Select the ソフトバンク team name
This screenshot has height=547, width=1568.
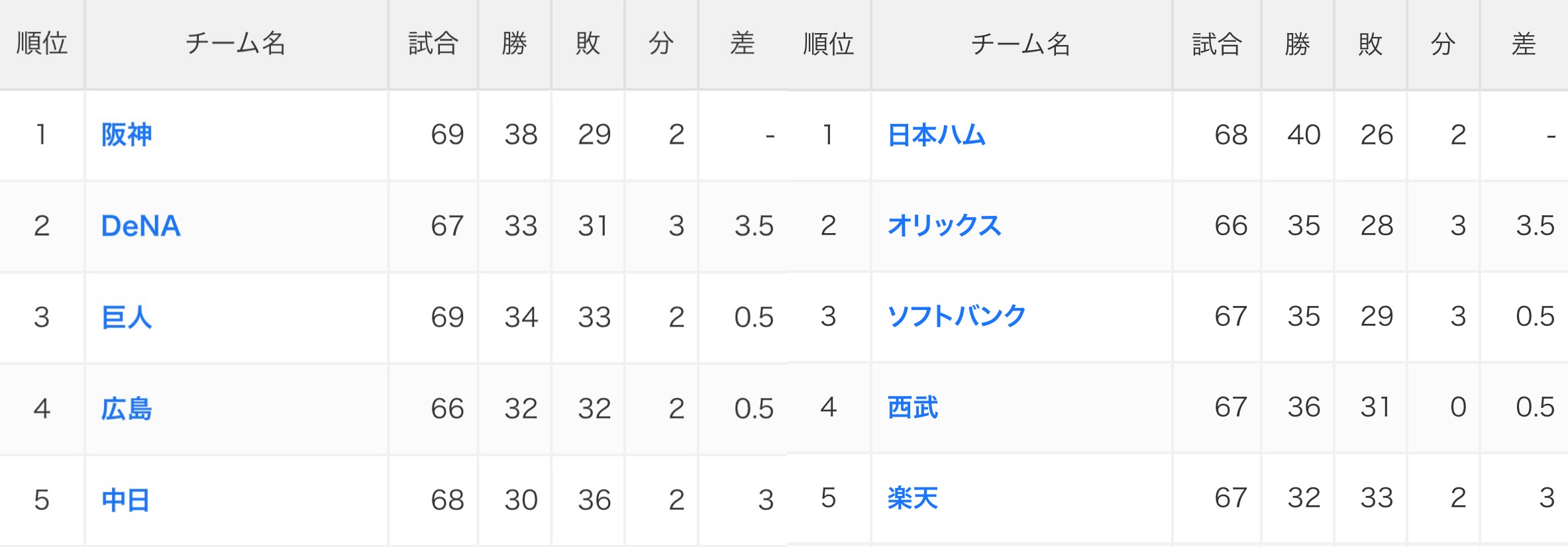point(957,317)
